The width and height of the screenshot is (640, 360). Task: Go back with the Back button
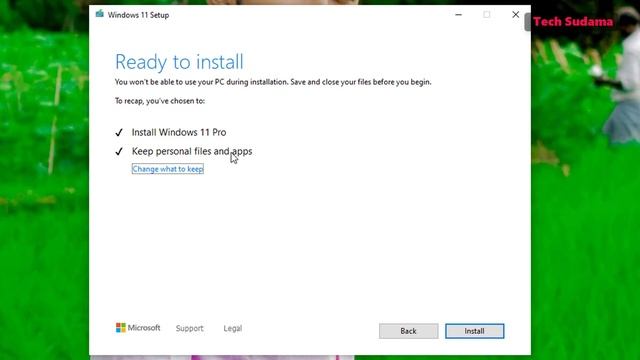[x=408, y=331]
